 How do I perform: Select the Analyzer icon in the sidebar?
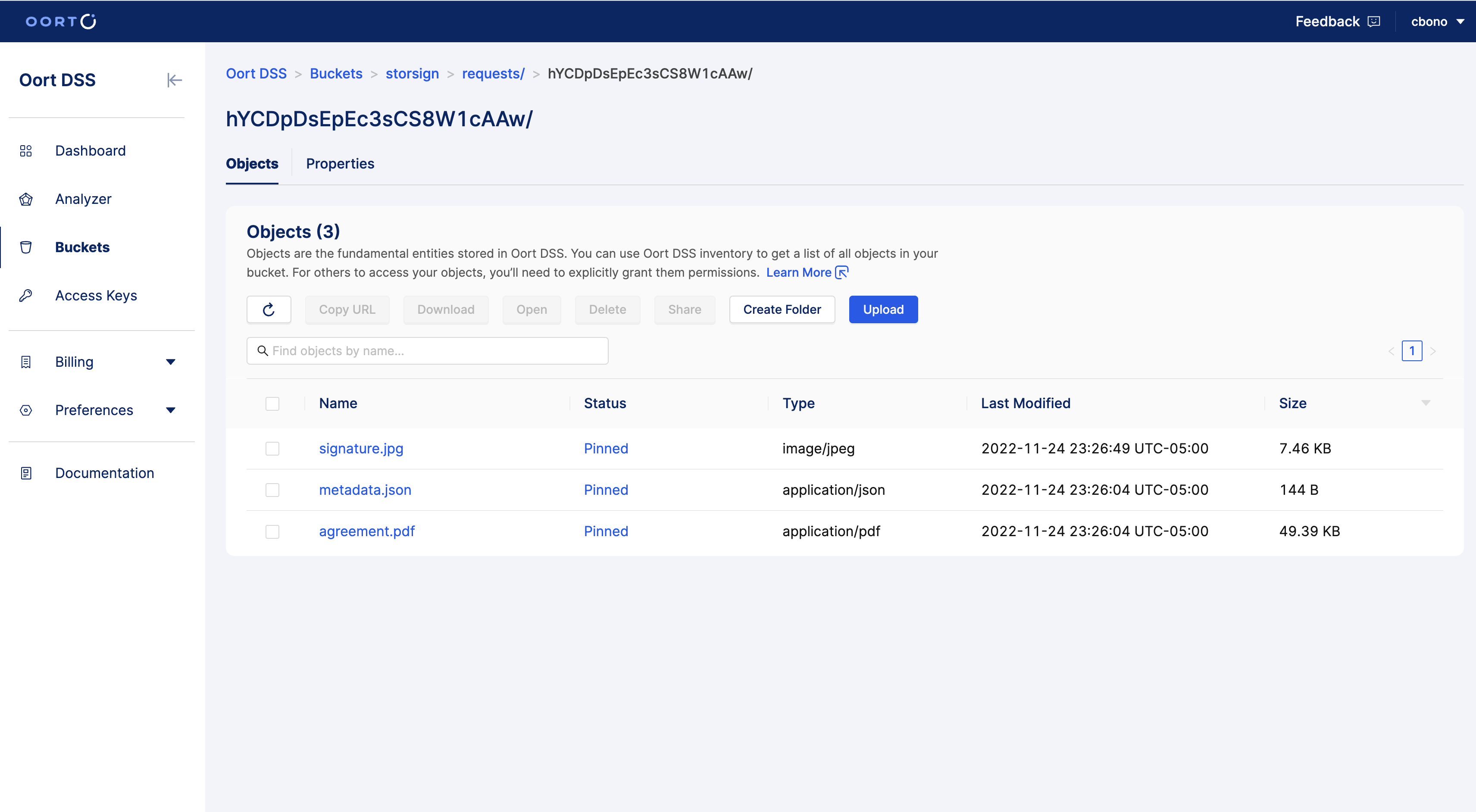coord(26,199)
